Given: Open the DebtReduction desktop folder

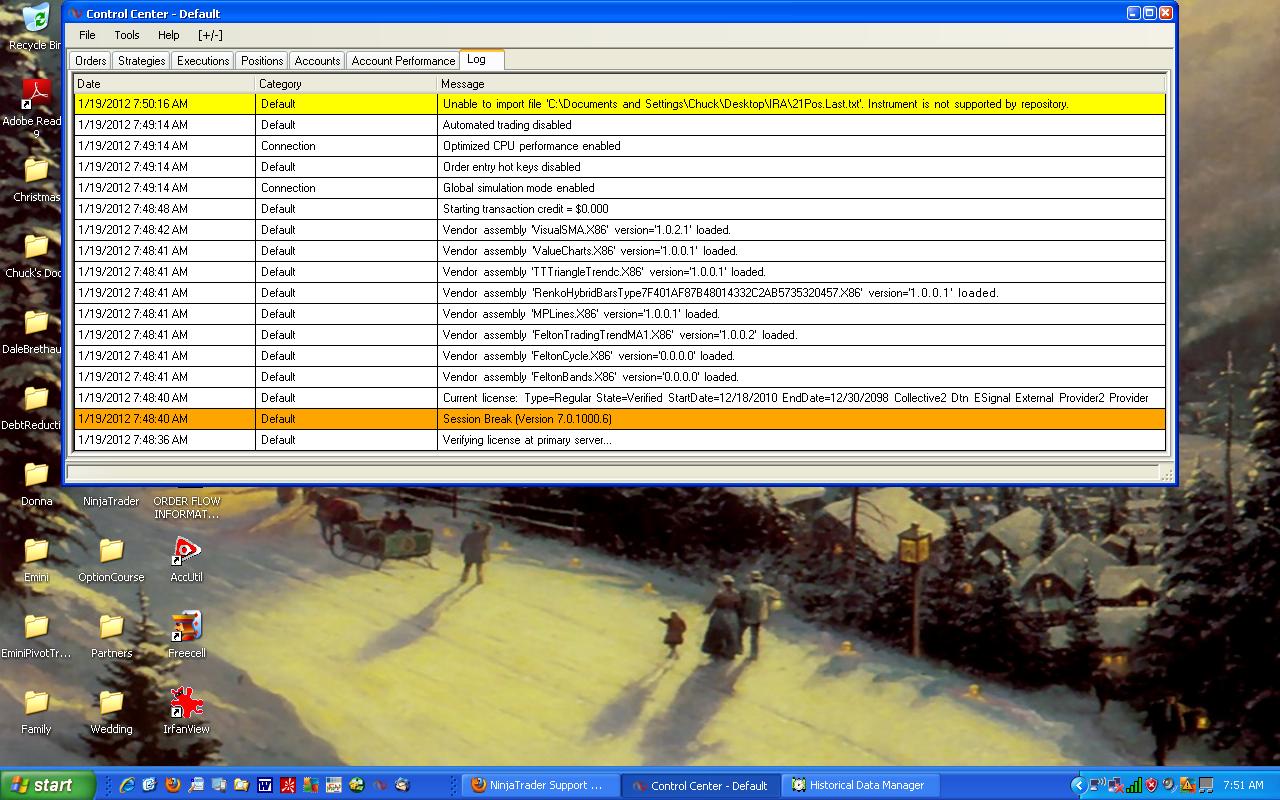Looking at the screenshot, I should pos(36,406).
